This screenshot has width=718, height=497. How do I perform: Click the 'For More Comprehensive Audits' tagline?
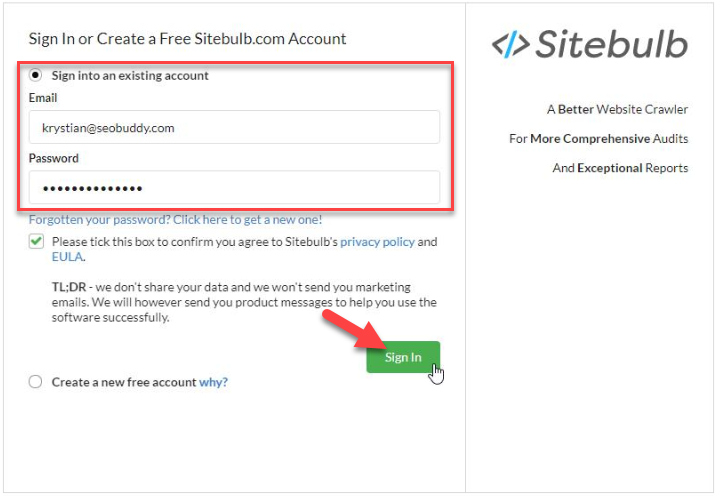(598, 139)
